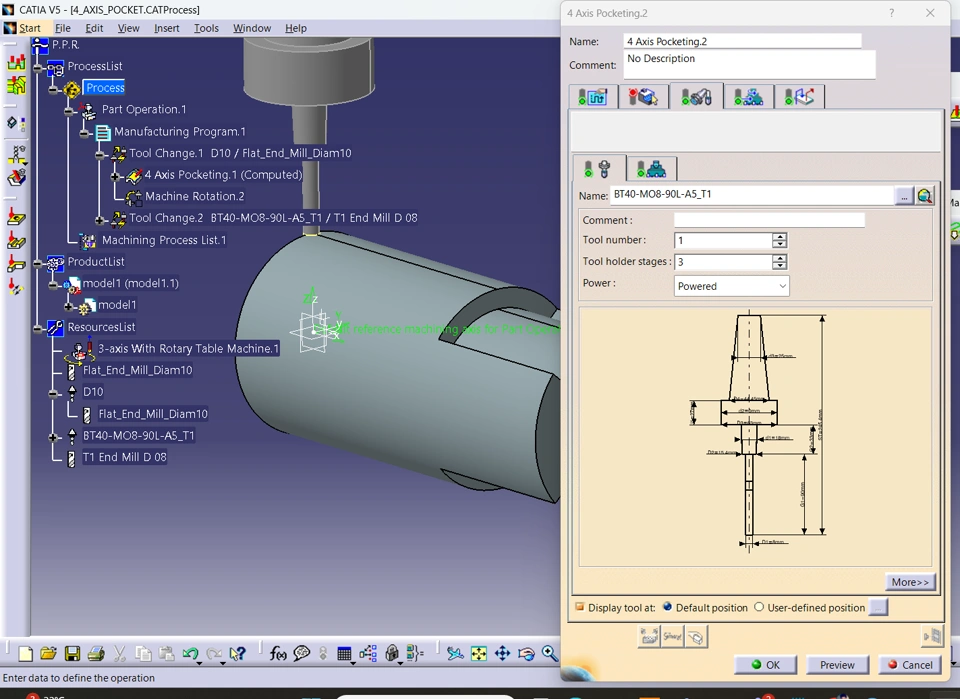Expand the BT40-MO8-90L-A5_T1 resource node
The image size is (960, 699).
coord(54,437)
